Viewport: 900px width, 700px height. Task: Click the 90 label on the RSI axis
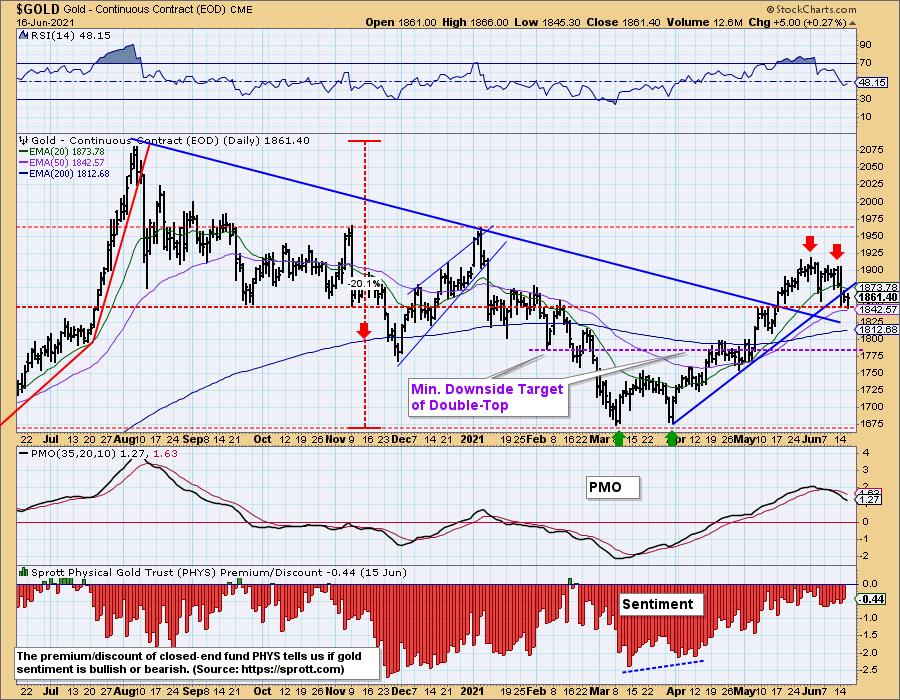click(866, 45)
